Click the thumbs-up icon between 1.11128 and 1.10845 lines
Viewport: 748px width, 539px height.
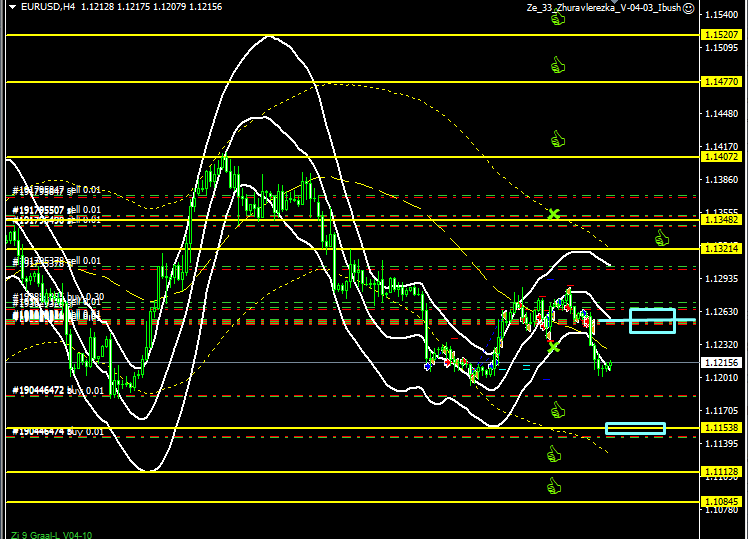[x=554, y=486]
